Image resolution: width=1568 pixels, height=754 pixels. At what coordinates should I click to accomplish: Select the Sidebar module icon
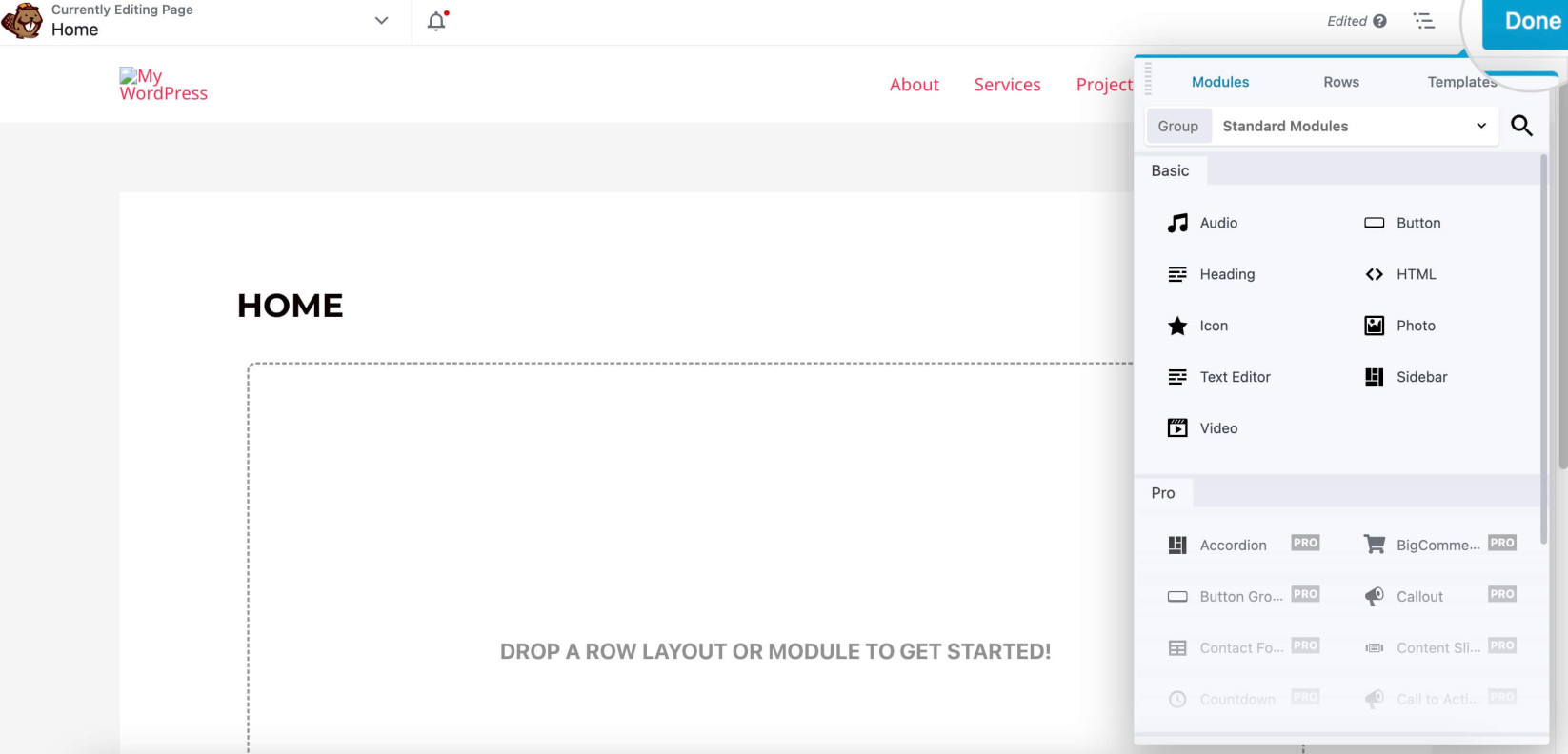[1374, 377]
